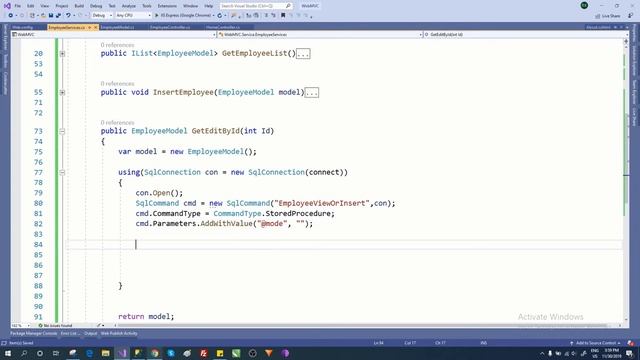Open the Window menu
Image resolution: width=640 pixels, height=360 pixels.
click(190, 6)
